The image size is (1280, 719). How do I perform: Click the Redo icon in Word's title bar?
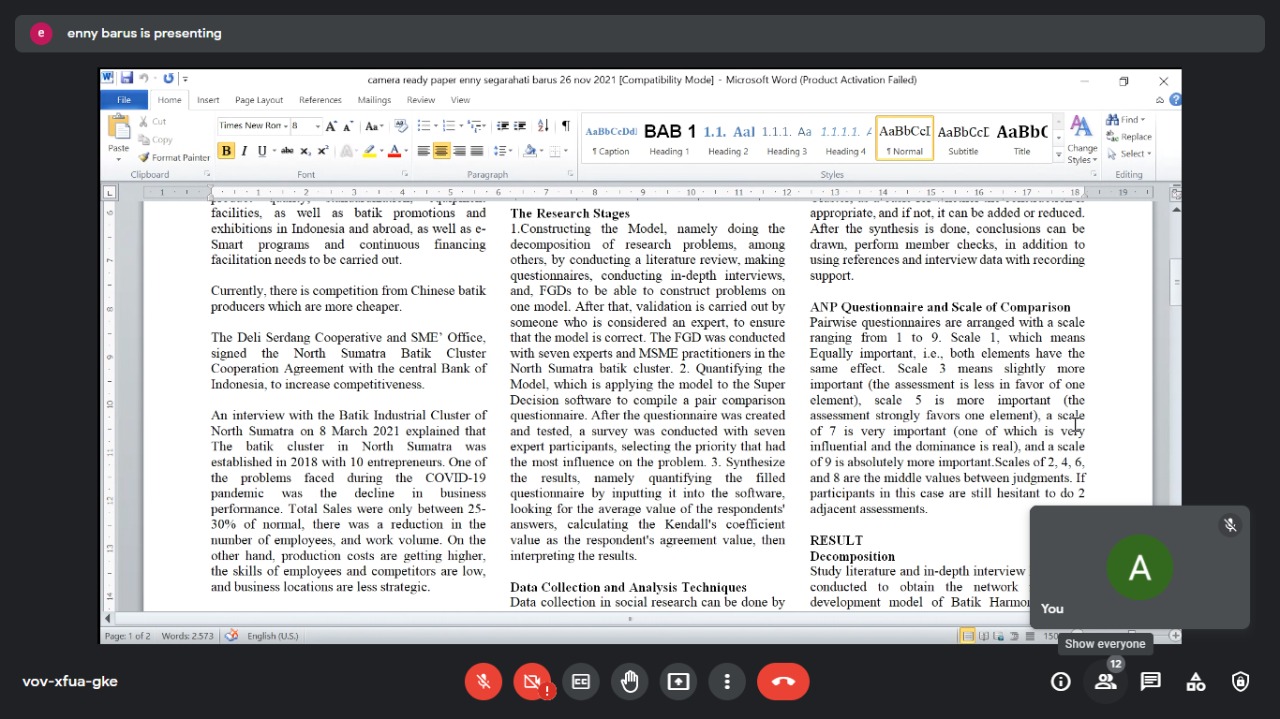pos(167,79)
